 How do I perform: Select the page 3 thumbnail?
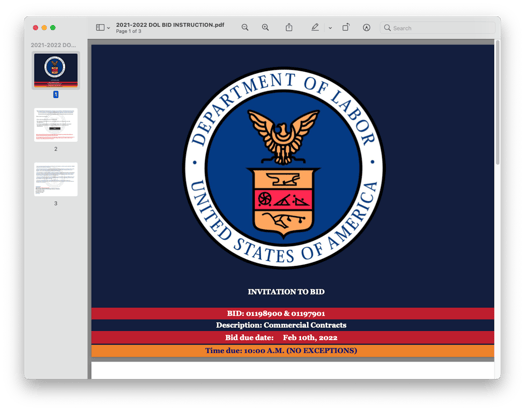[56, 179]
